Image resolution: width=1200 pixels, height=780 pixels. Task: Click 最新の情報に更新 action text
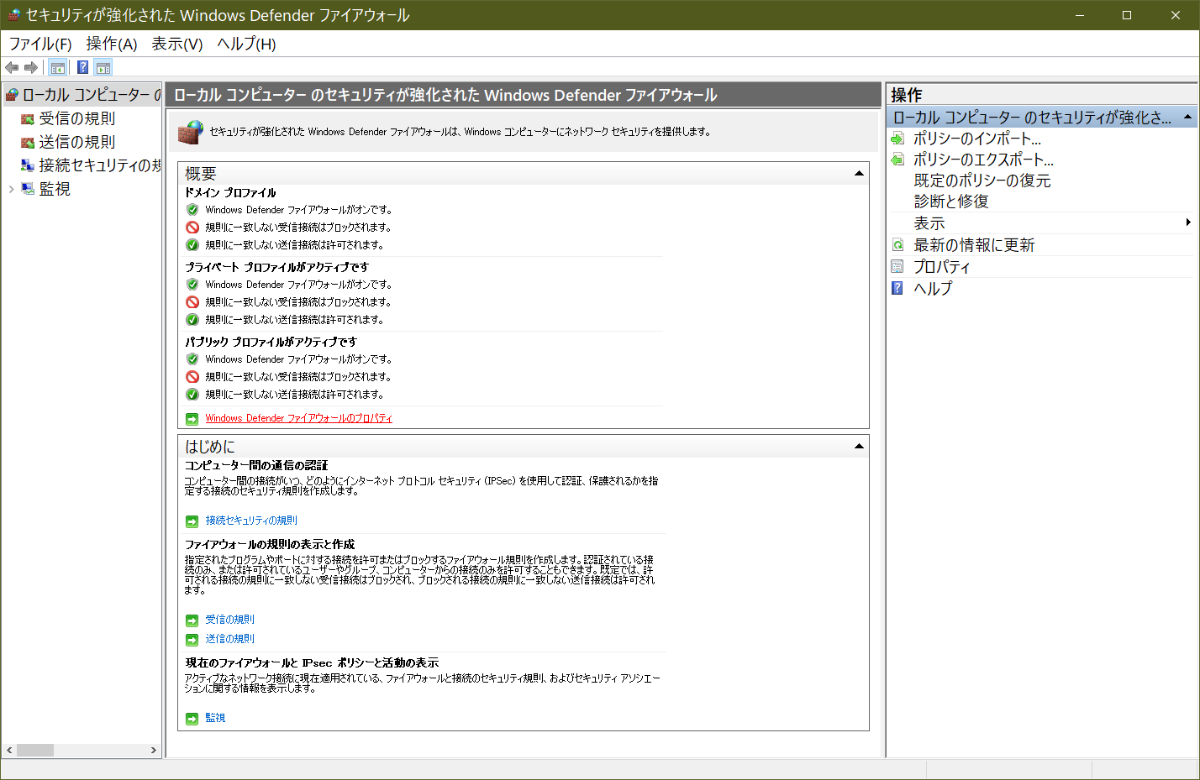[974, 245]
